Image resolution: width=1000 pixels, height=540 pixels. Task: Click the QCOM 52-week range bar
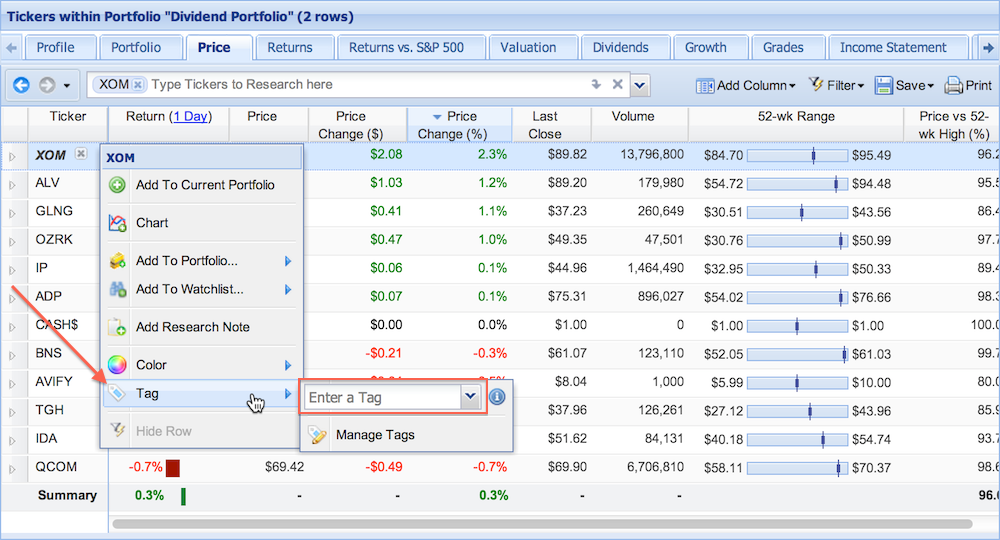click(x=797, y=469)
